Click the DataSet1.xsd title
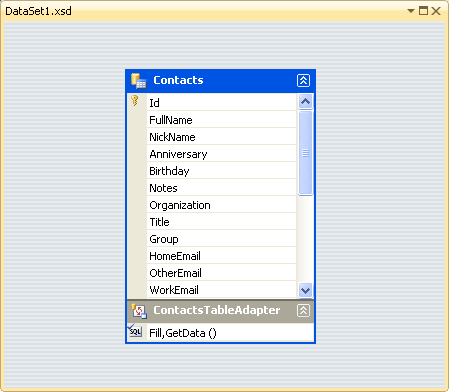The height and width of the screenshot is (392, 449). pyautogui.click(x=38, y=11)
